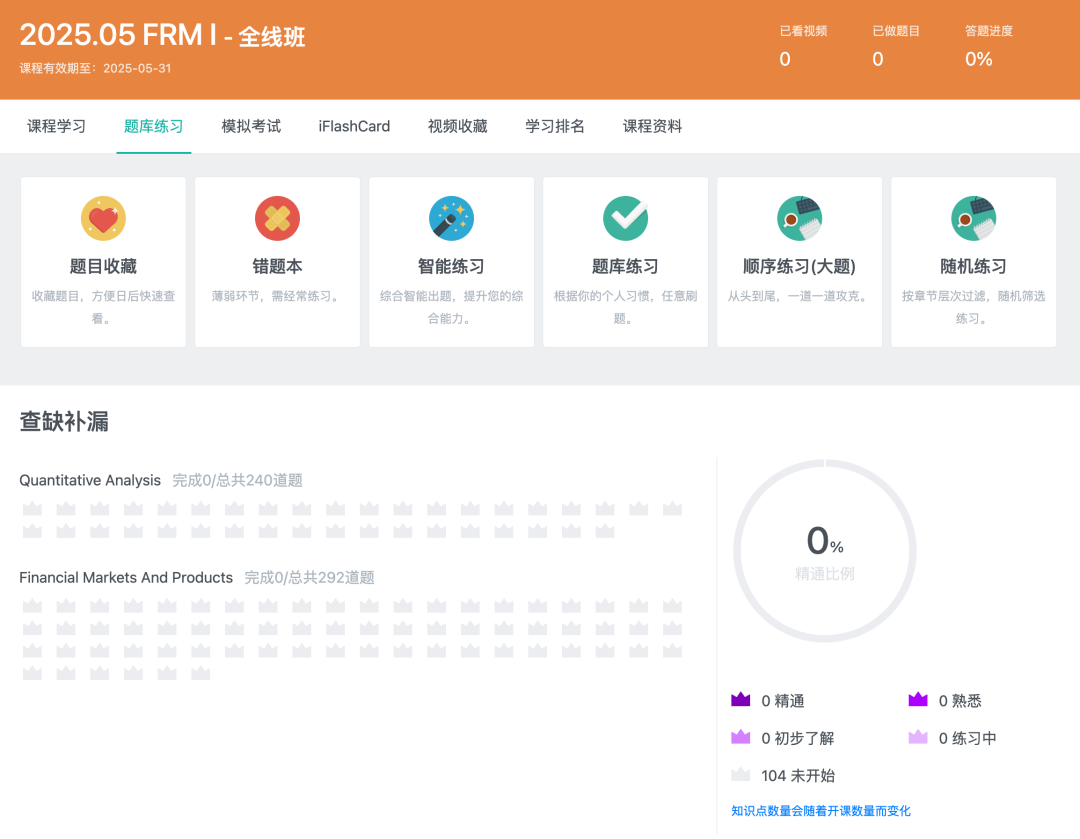Click the Quantitative Analysis heading

(x=90, y=480)
